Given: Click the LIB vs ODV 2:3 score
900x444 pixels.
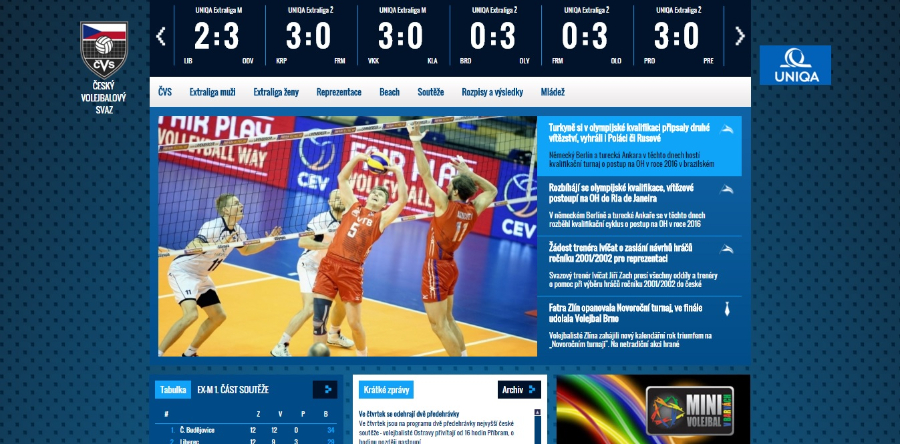Looking at the screenshot, I should pyautogui.click(x=216, y=36).
